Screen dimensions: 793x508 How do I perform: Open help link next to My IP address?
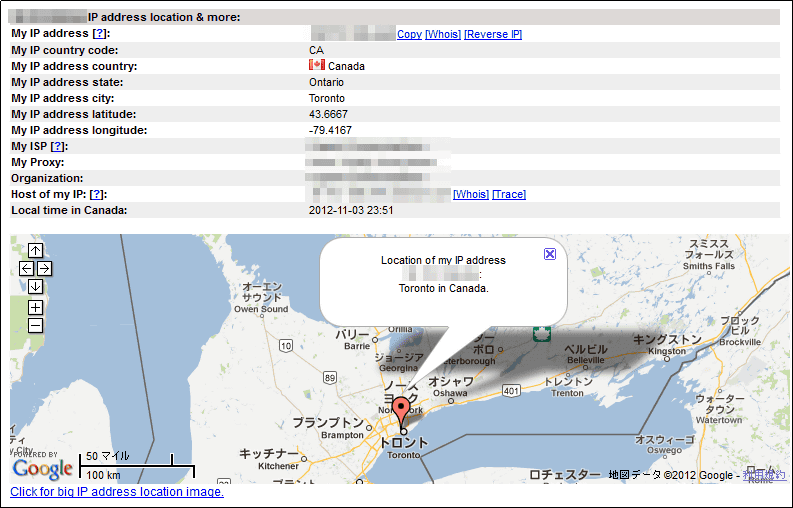pos(100,33)
